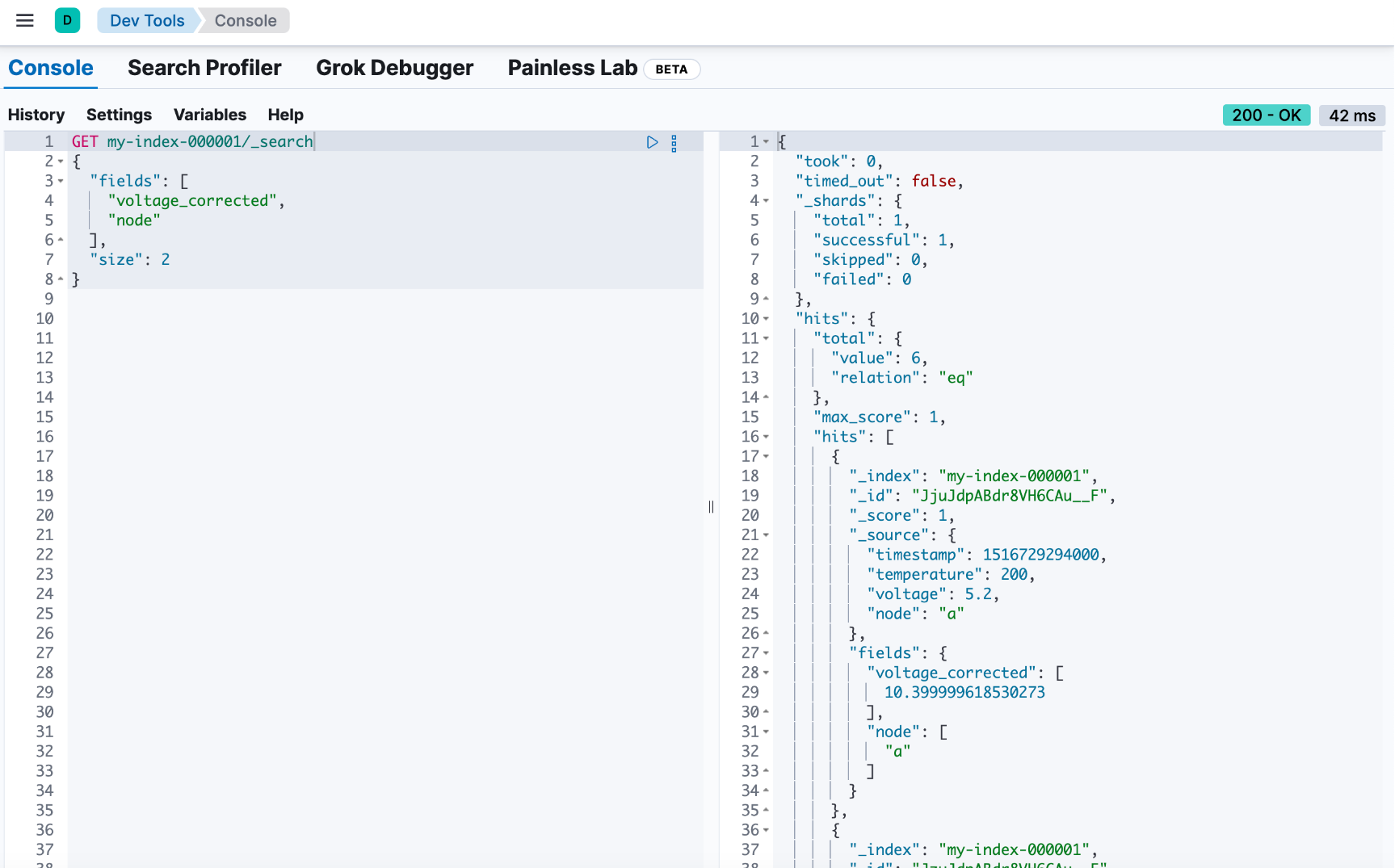Select the Console tab
This screenshot has width=1395, height=868.
pos(51,68)
